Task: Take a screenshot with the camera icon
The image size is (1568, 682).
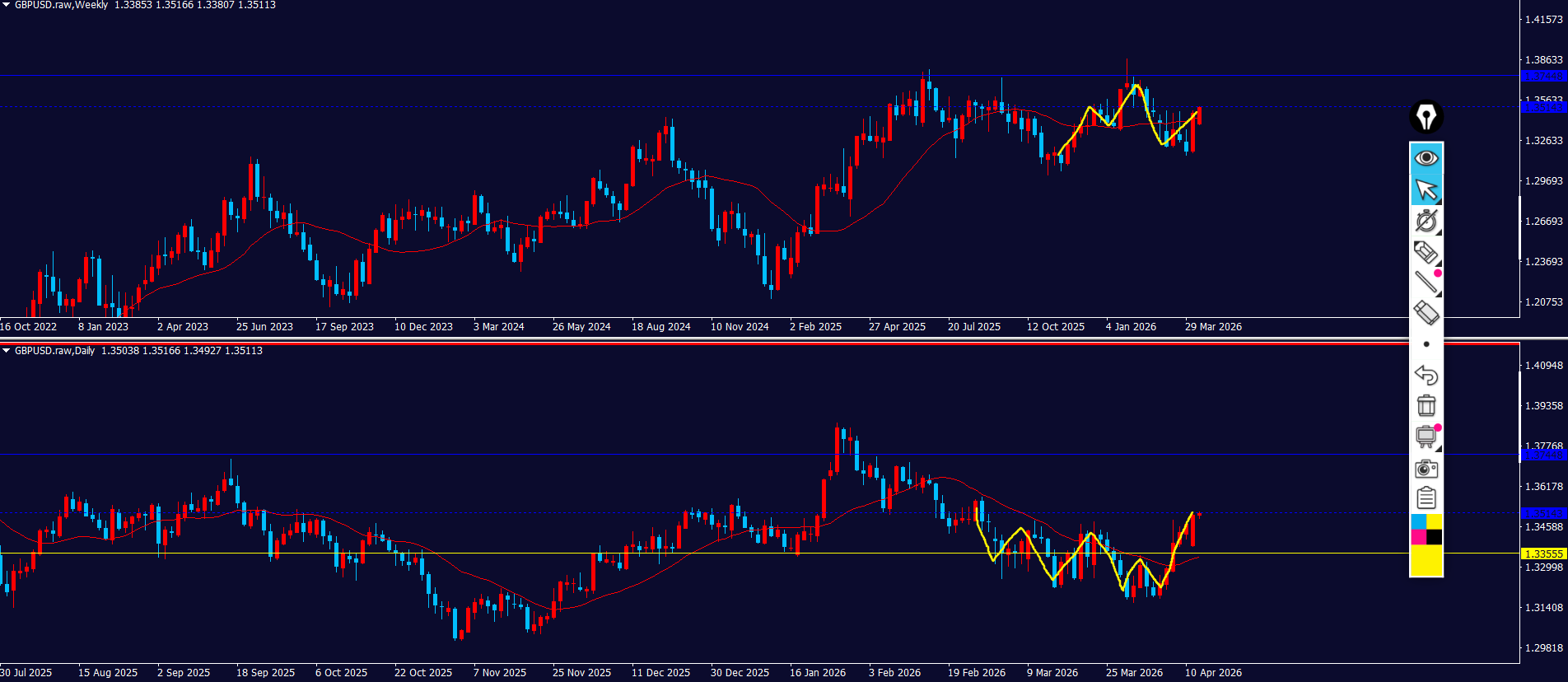Action: [1426, 469]
